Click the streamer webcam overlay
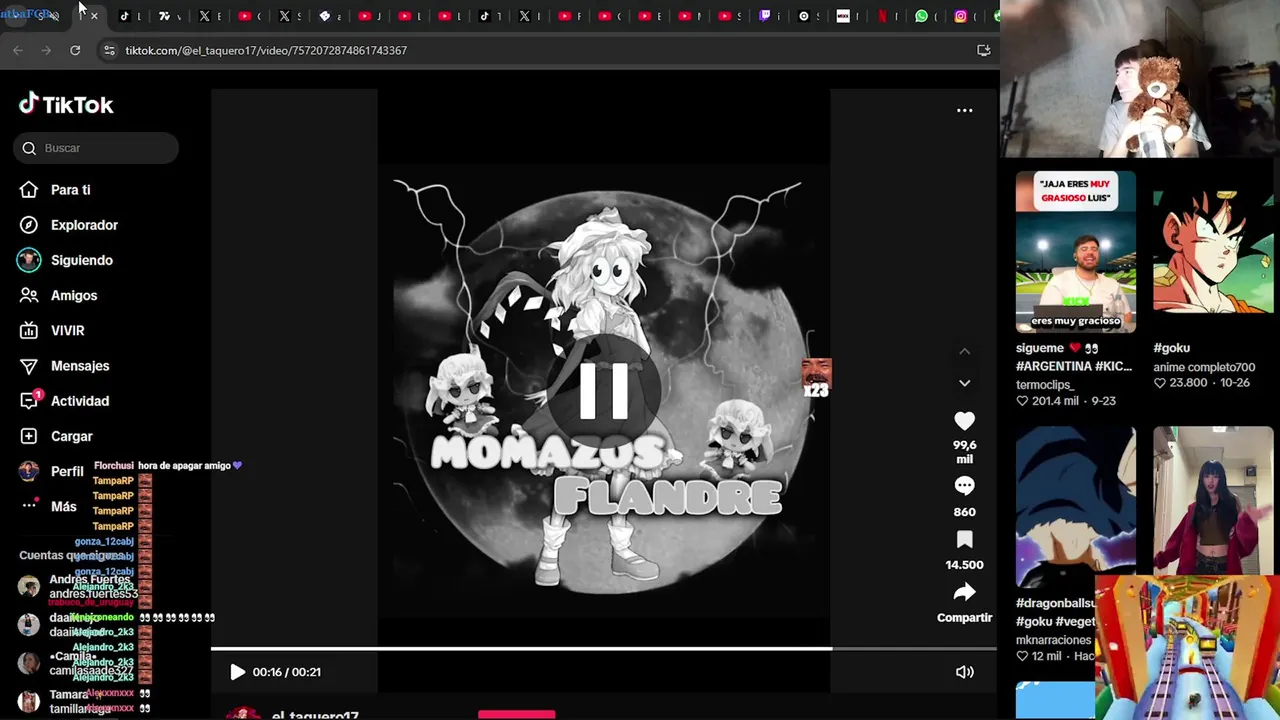Image resolution: width=1280 pixels, height=720 pixels. pyautogui.click(x=1140, y=79)
